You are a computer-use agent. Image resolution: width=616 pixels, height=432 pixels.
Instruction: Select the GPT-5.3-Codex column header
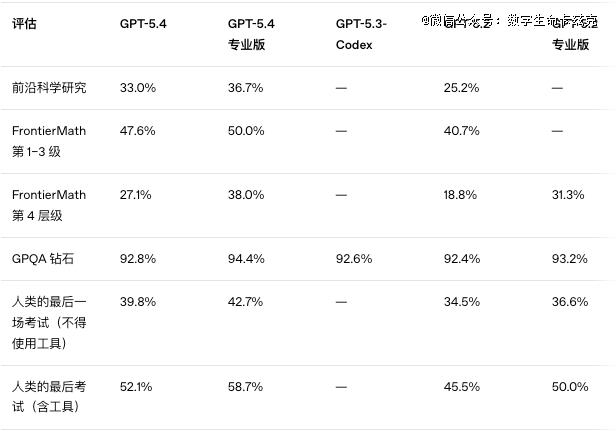point(361,33)
